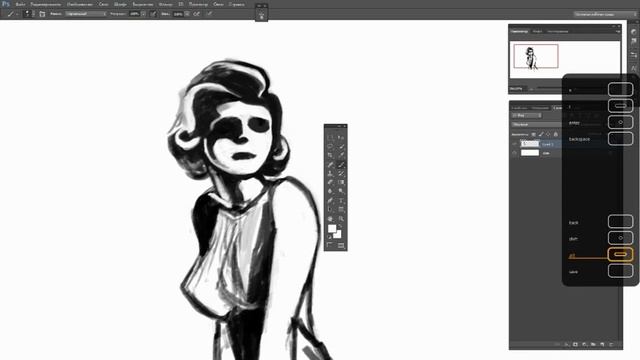Screen dimensions: 640x360
Task: Select the Blur tool
Action: (x=330, y=191)
